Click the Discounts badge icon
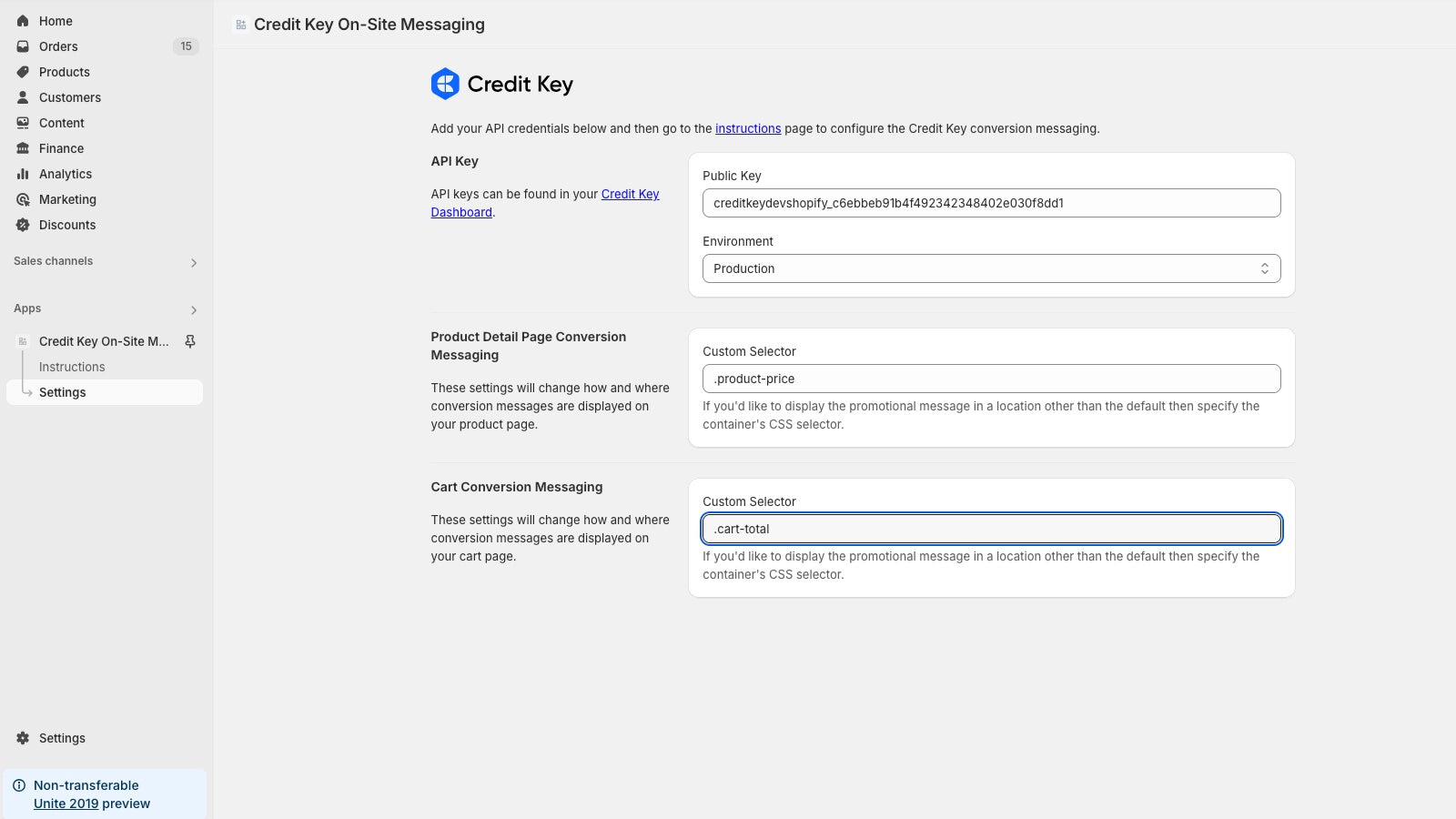The width and height of the screenshot is (1456, 819). coord(23,225)
